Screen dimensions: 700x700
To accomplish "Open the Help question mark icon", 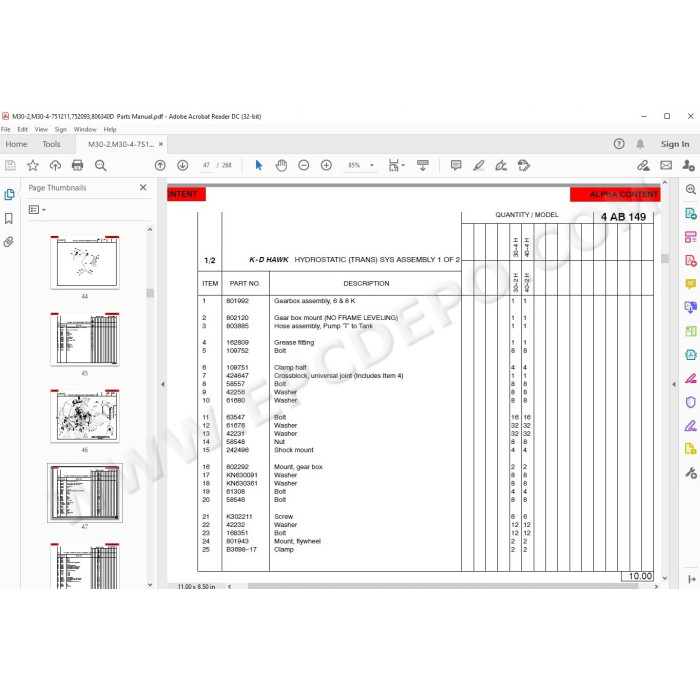I will (x=619, y=144).
